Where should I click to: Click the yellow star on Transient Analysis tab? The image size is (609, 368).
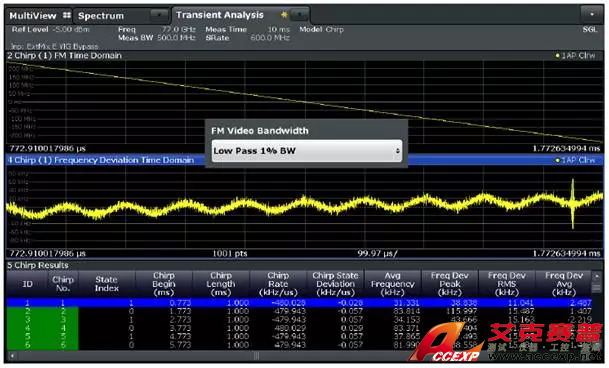pos(284,15)
